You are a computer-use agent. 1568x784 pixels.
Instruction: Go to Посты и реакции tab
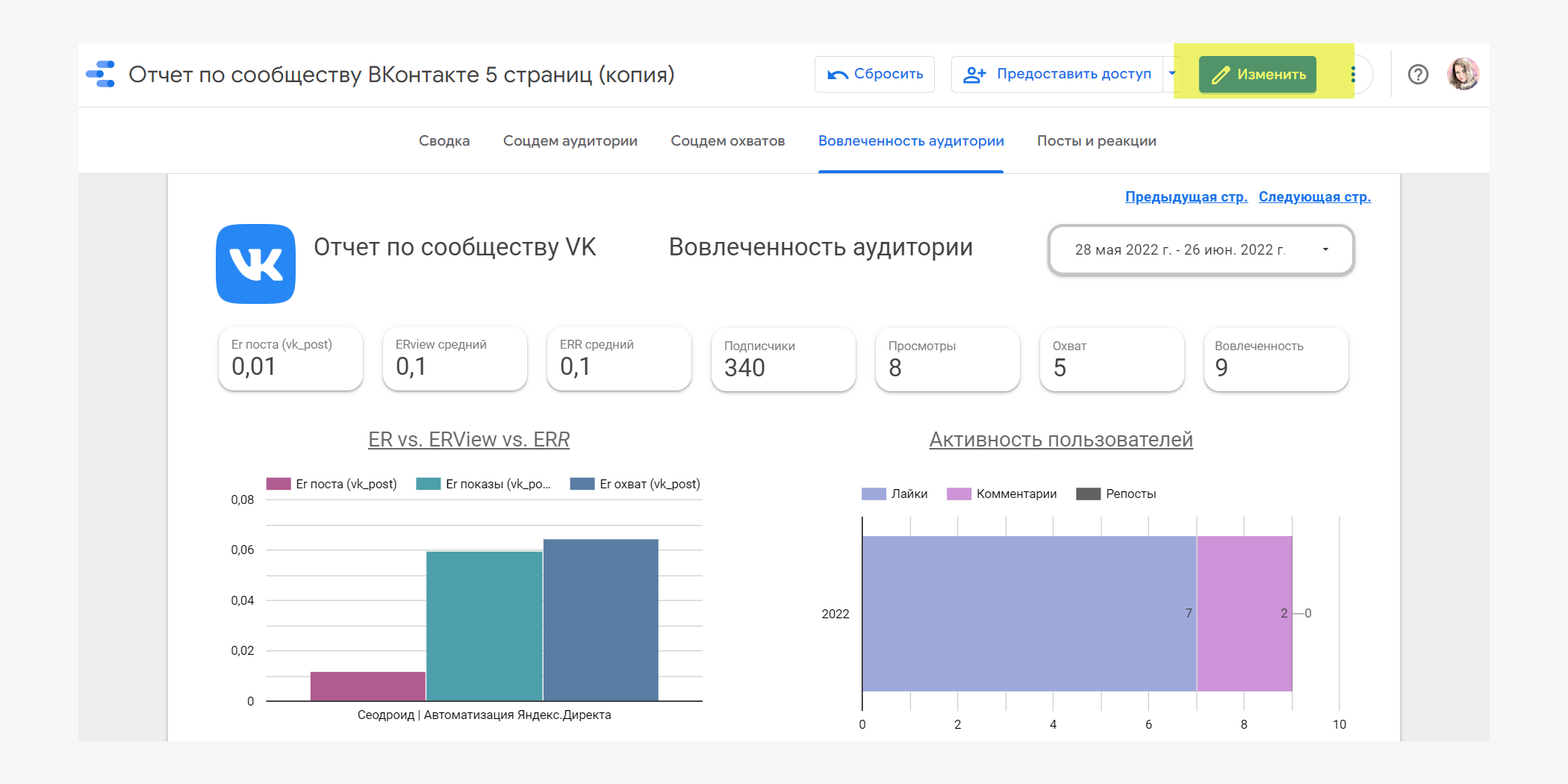tap(1096, 141)
